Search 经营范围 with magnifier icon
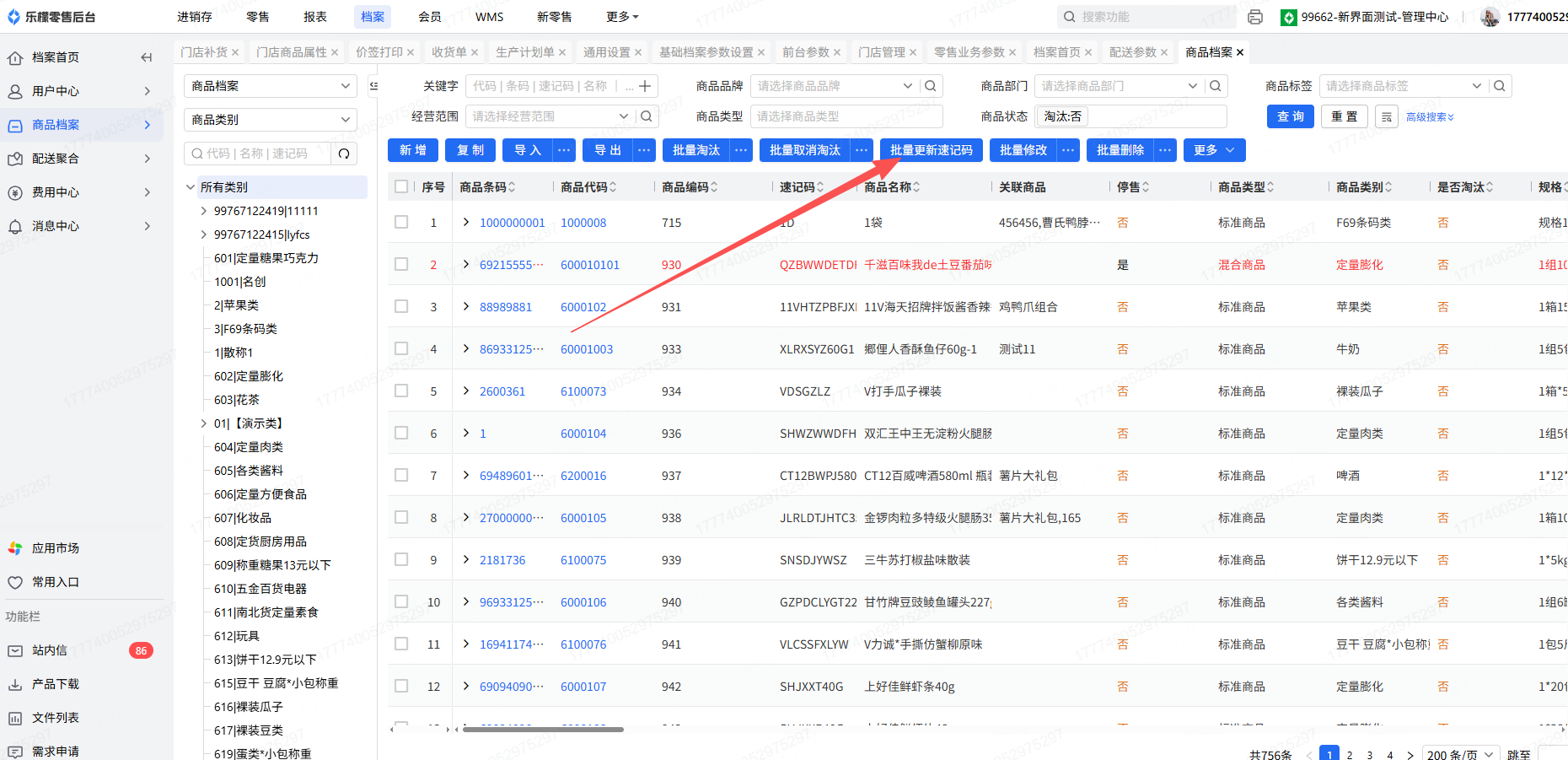This screenshot has height=760, width=1568. (647, 116)
